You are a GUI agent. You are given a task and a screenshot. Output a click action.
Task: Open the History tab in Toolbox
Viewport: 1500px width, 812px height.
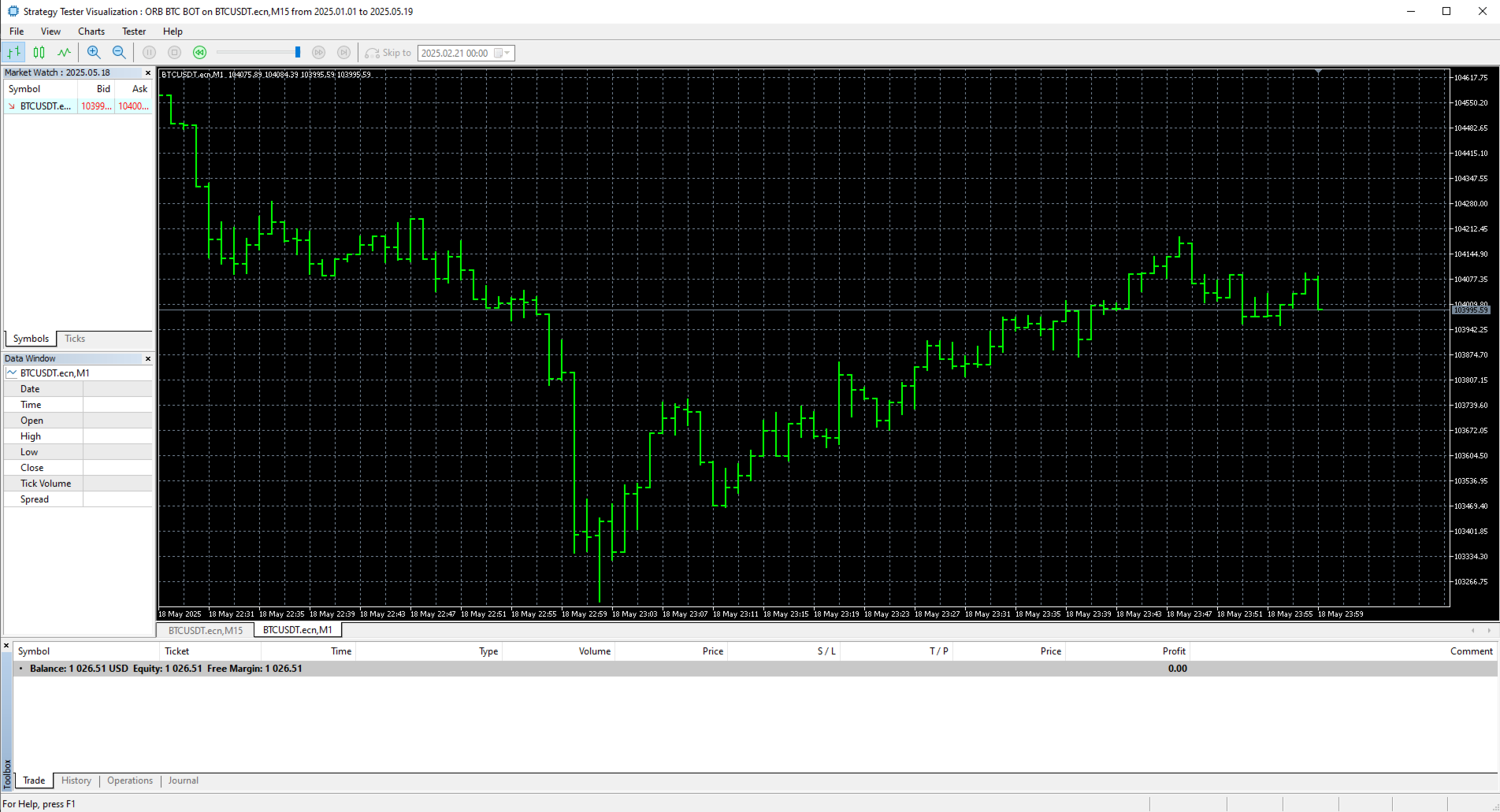(x=76, y=780)
